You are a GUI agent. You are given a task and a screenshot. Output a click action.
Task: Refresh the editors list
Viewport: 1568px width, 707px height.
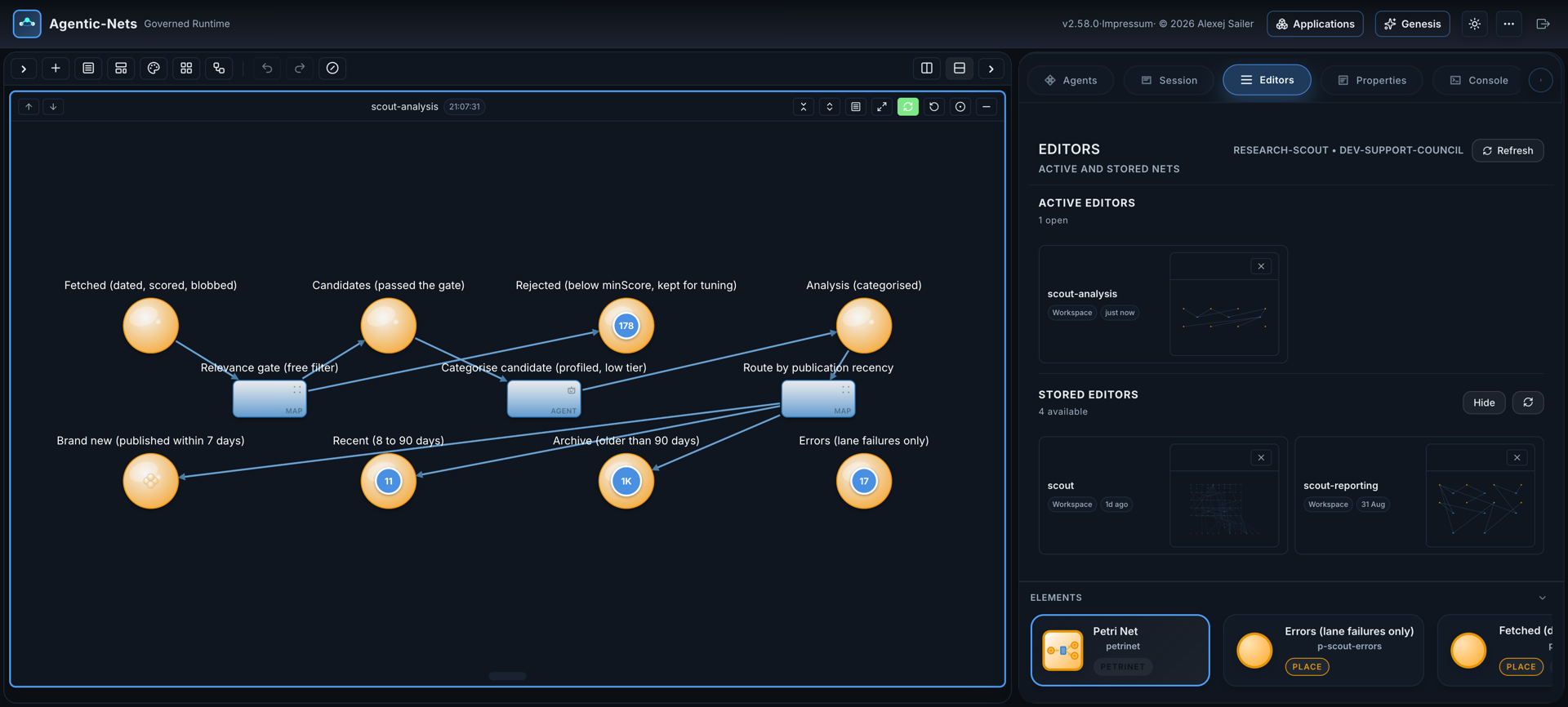click(1508, 150)
